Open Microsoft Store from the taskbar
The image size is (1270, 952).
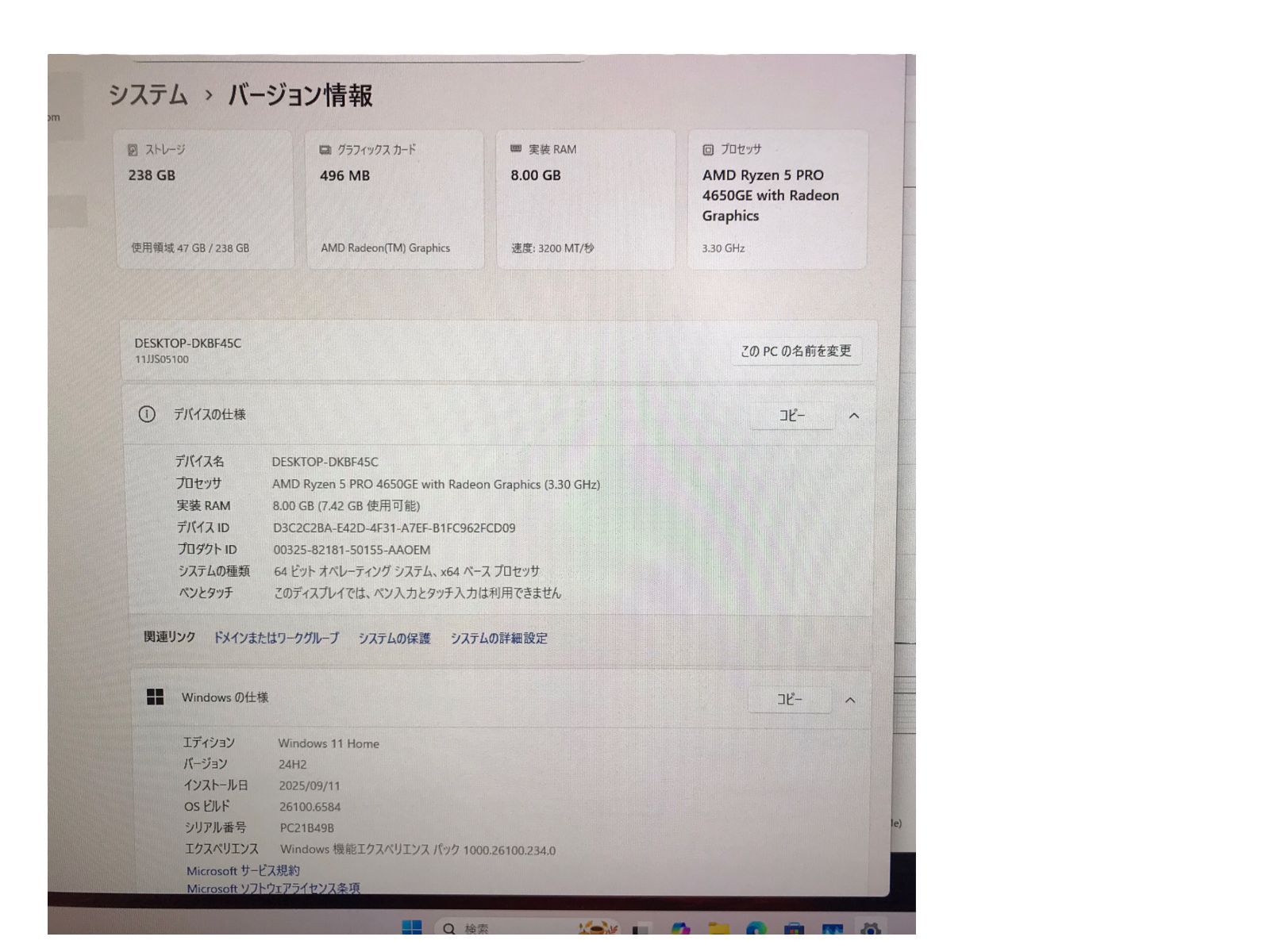tap(794, 928)
